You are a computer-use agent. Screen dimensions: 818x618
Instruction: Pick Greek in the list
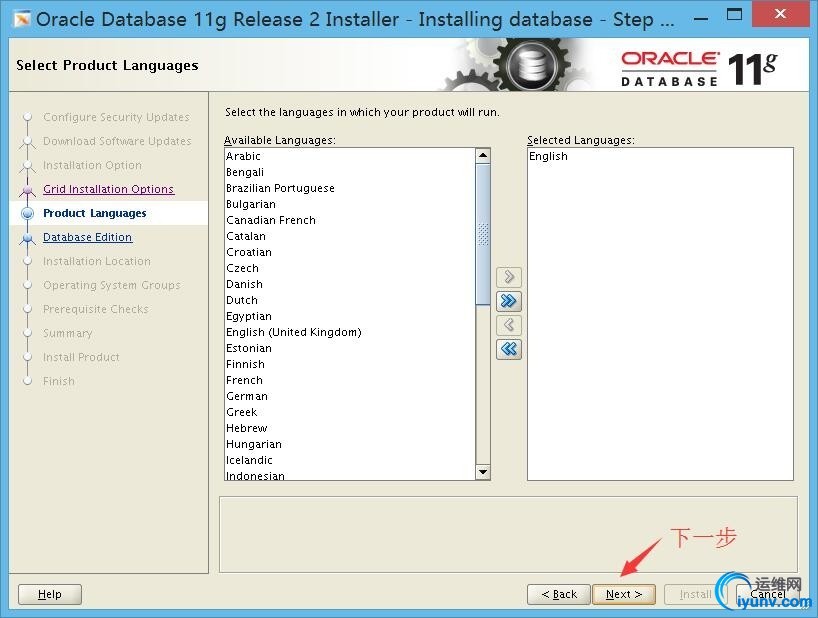point(350,412)
